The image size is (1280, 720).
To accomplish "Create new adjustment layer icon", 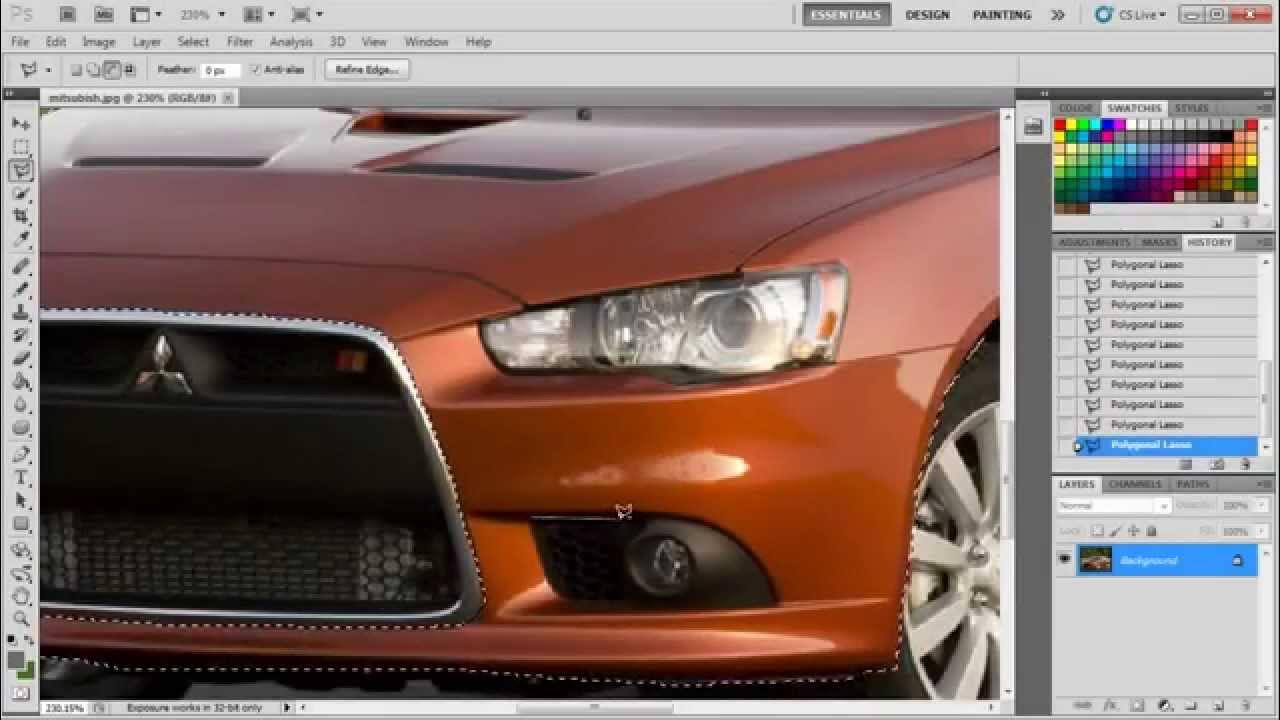I will [1164, 706].
